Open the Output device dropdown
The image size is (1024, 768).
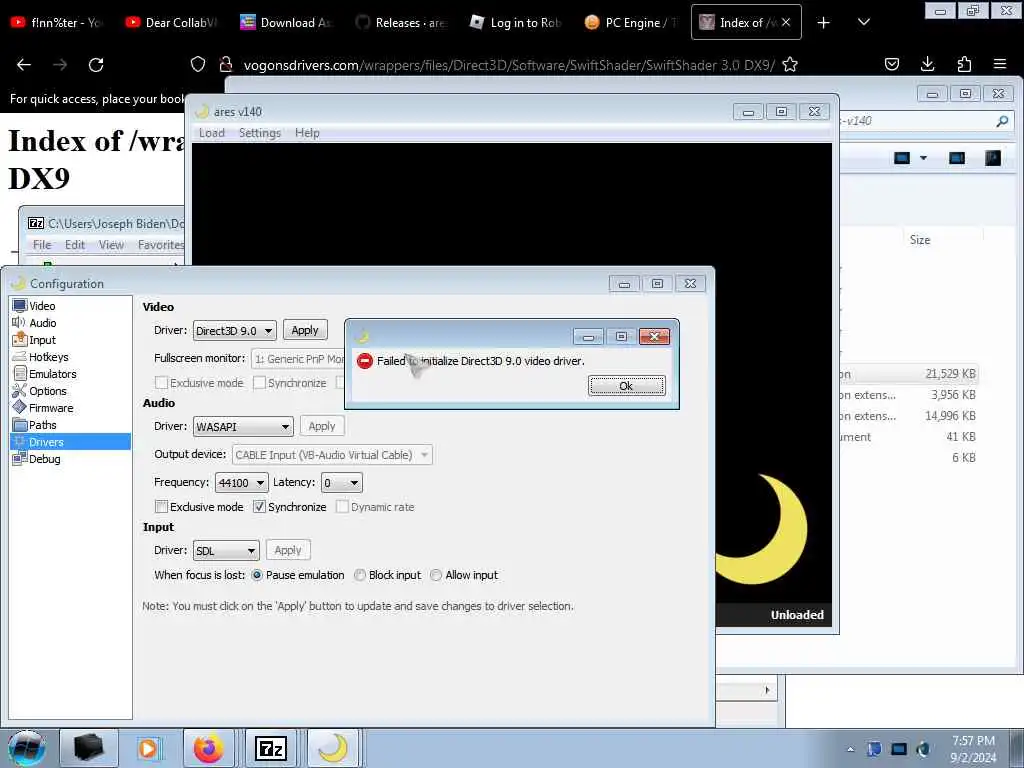[332, 455]
